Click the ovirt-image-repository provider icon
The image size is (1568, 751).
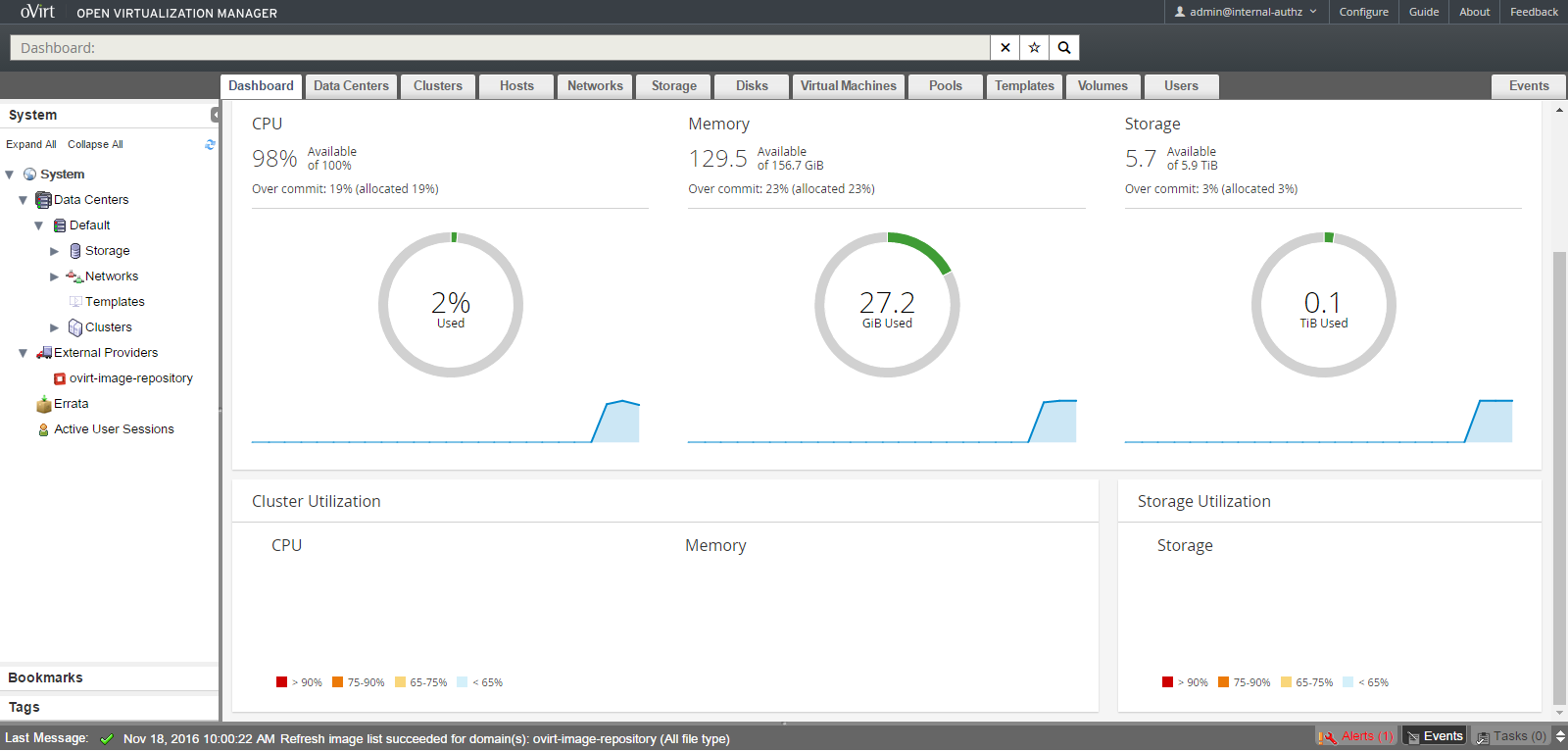[59, 378]
